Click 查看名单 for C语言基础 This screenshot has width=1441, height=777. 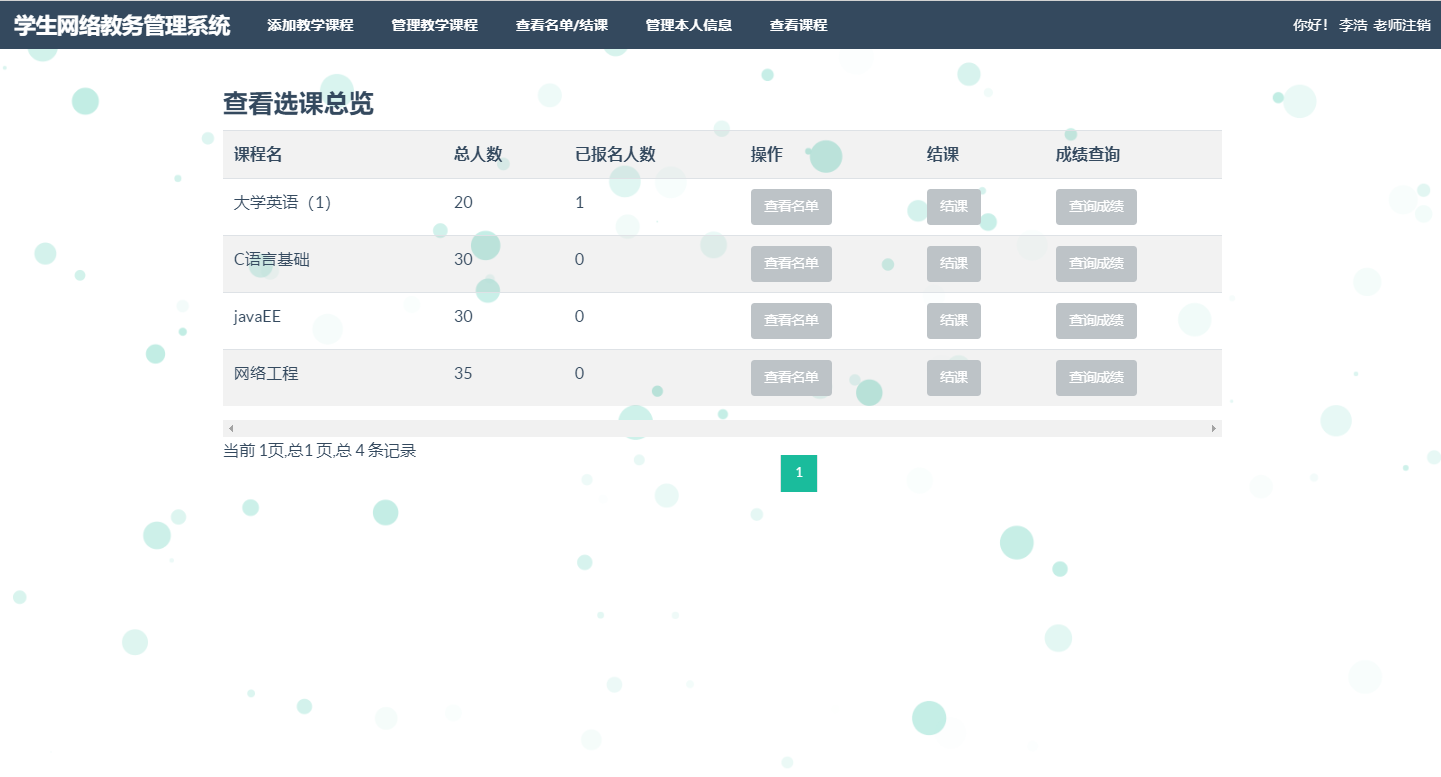(791, 263)
